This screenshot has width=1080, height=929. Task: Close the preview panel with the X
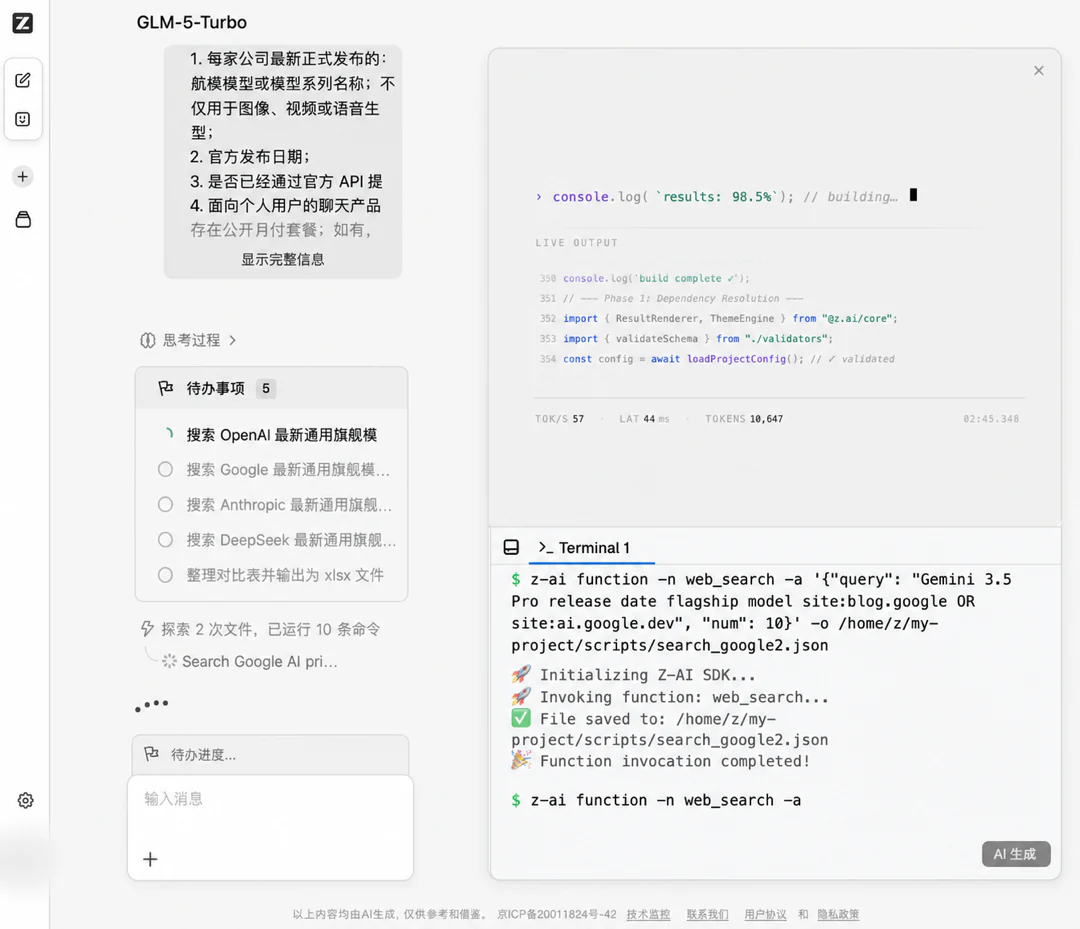tap(1039, 71)
